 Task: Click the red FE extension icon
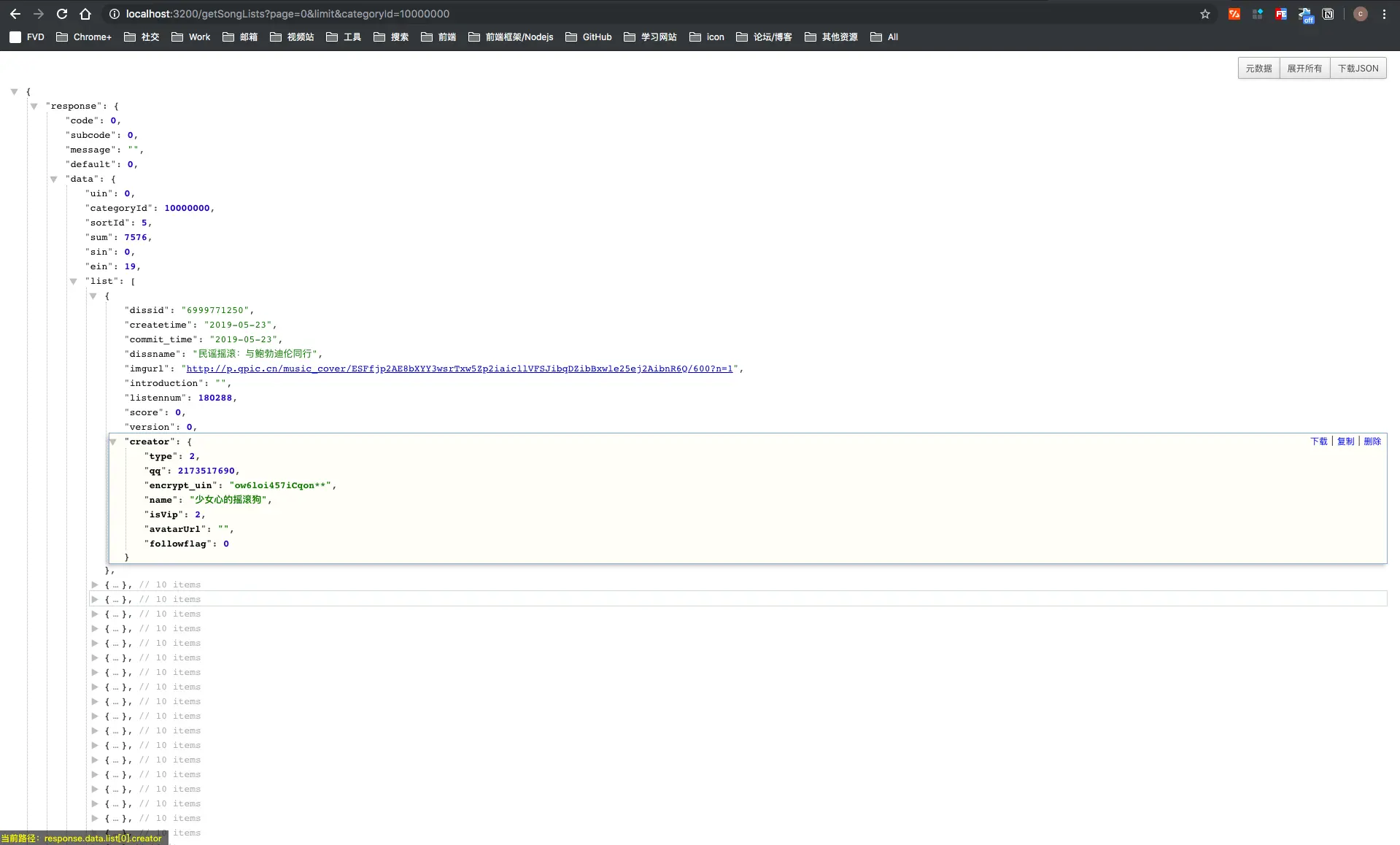1281,14
